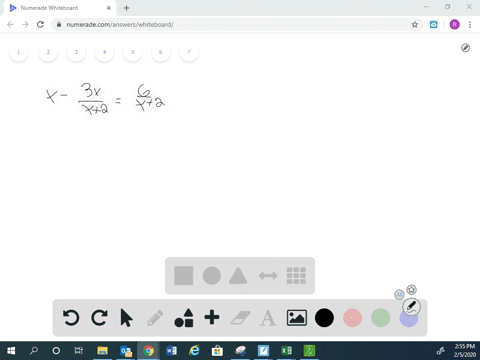This screenshot has height=360, width=480.
Task: Bookmark this page with the star
Action: tap(415, 24)
